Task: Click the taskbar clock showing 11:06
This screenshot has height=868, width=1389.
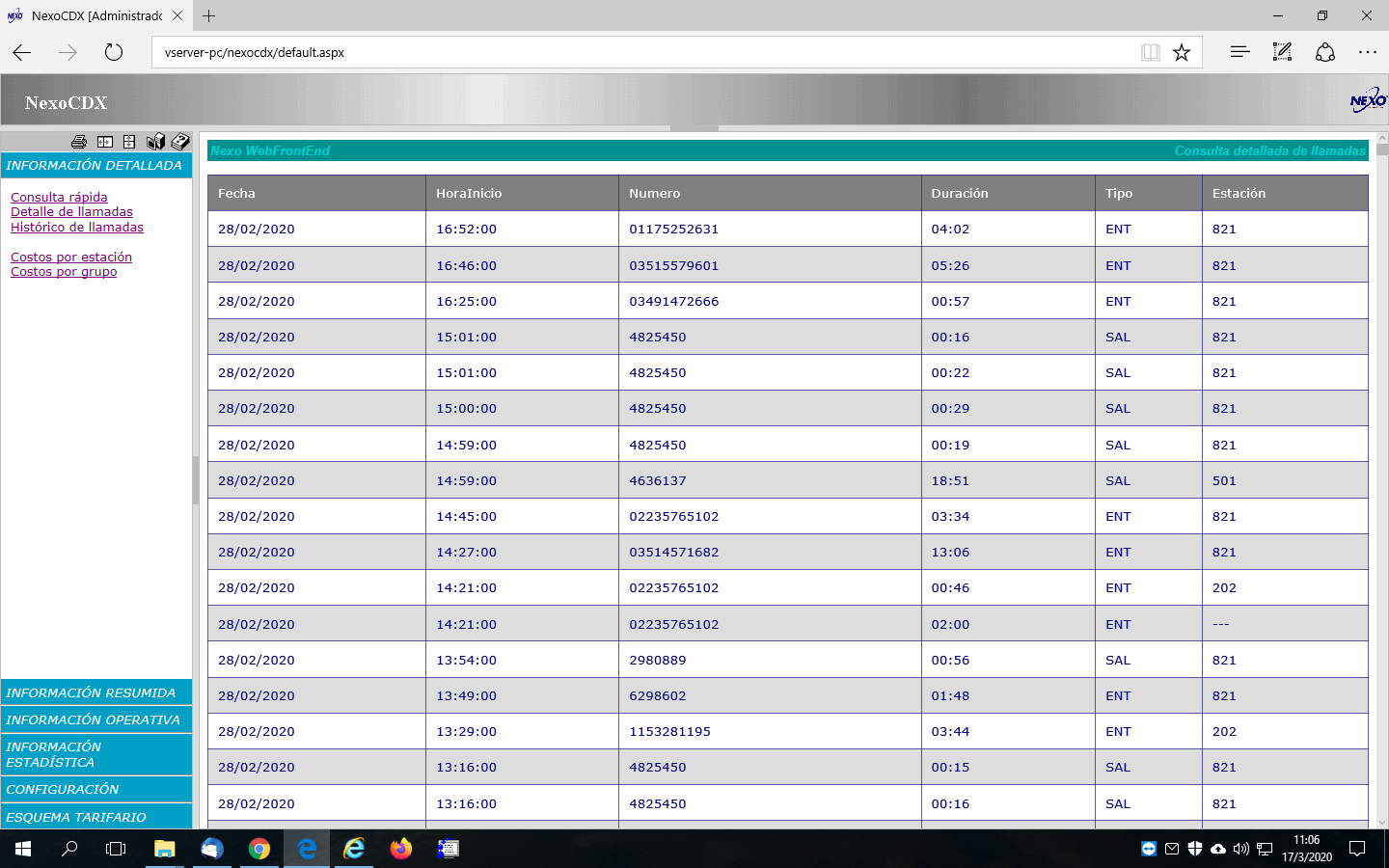Action: point(1307,849)
